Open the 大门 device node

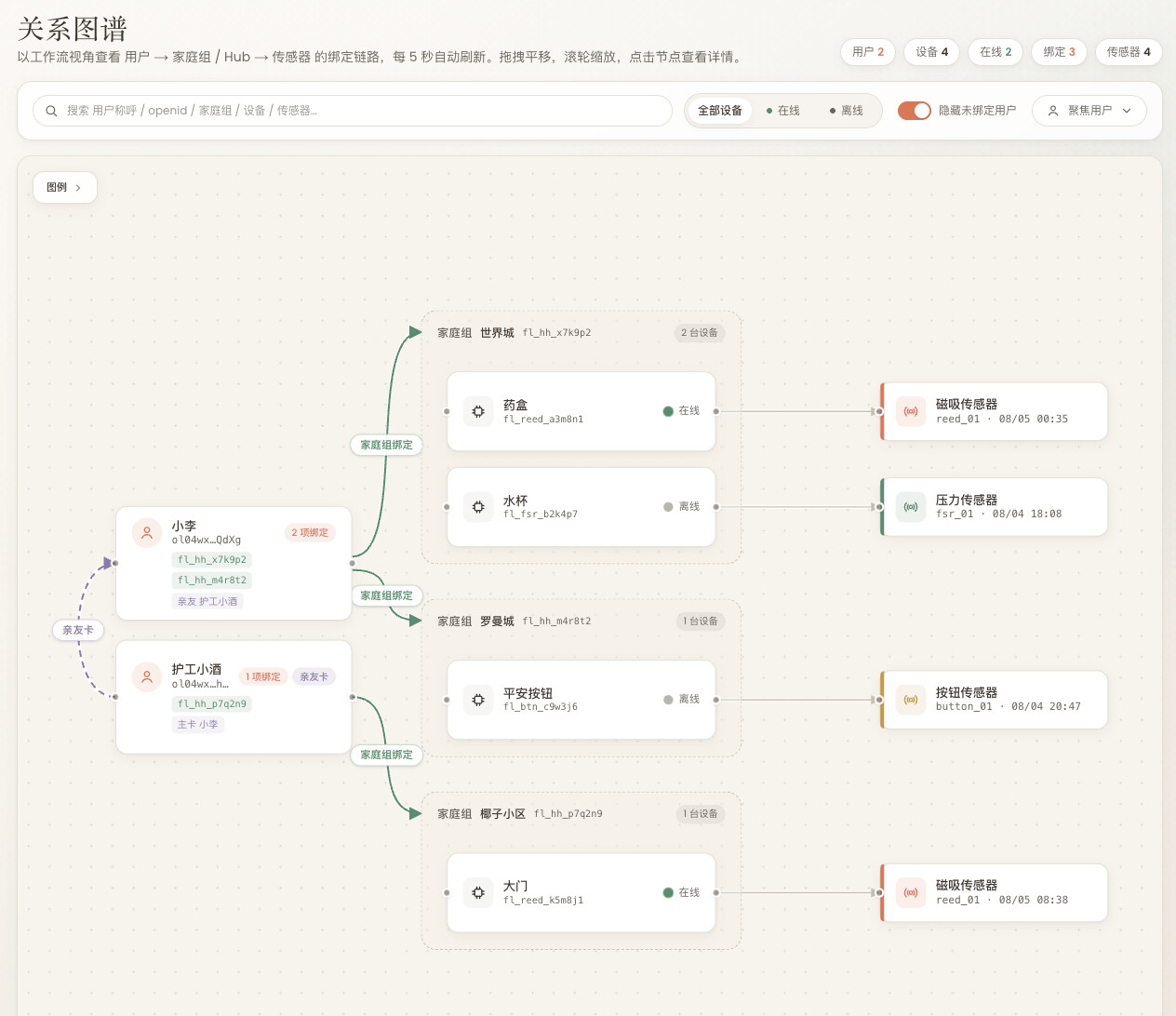tap(581, 892)
